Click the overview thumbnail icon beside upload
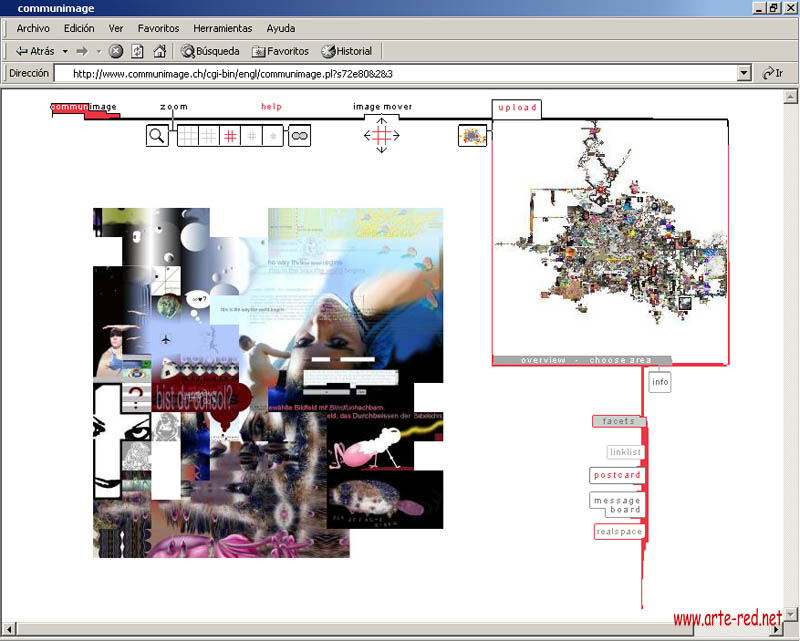This screenshot has height=641, width=800. pos(472,135)
